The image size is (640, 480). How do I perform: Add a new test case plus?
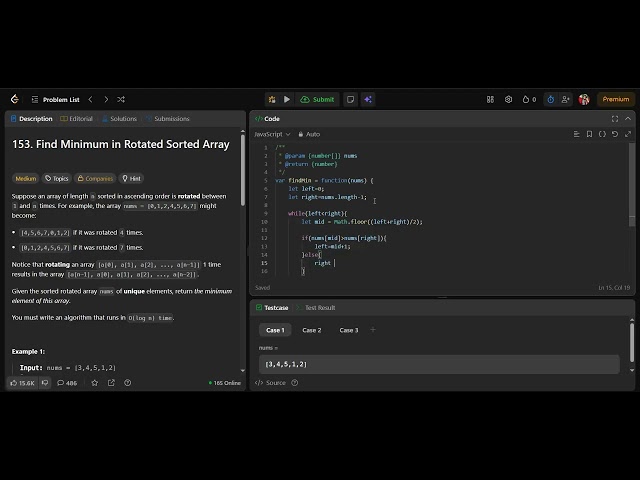pos(373,330)
